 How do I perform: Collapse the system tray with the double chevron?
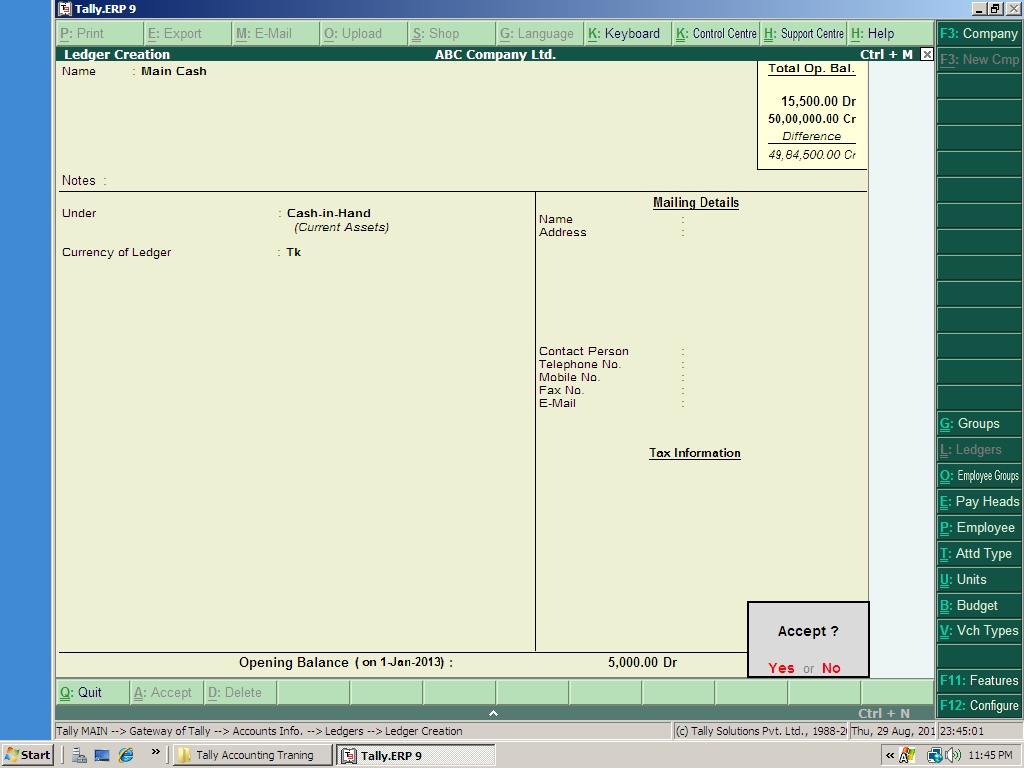point(890,755)
